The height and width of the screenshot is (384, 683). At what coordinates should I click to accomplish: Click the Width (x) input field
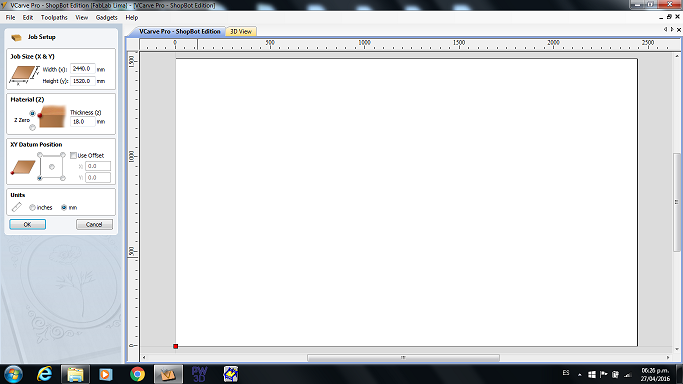click(82, 69)
